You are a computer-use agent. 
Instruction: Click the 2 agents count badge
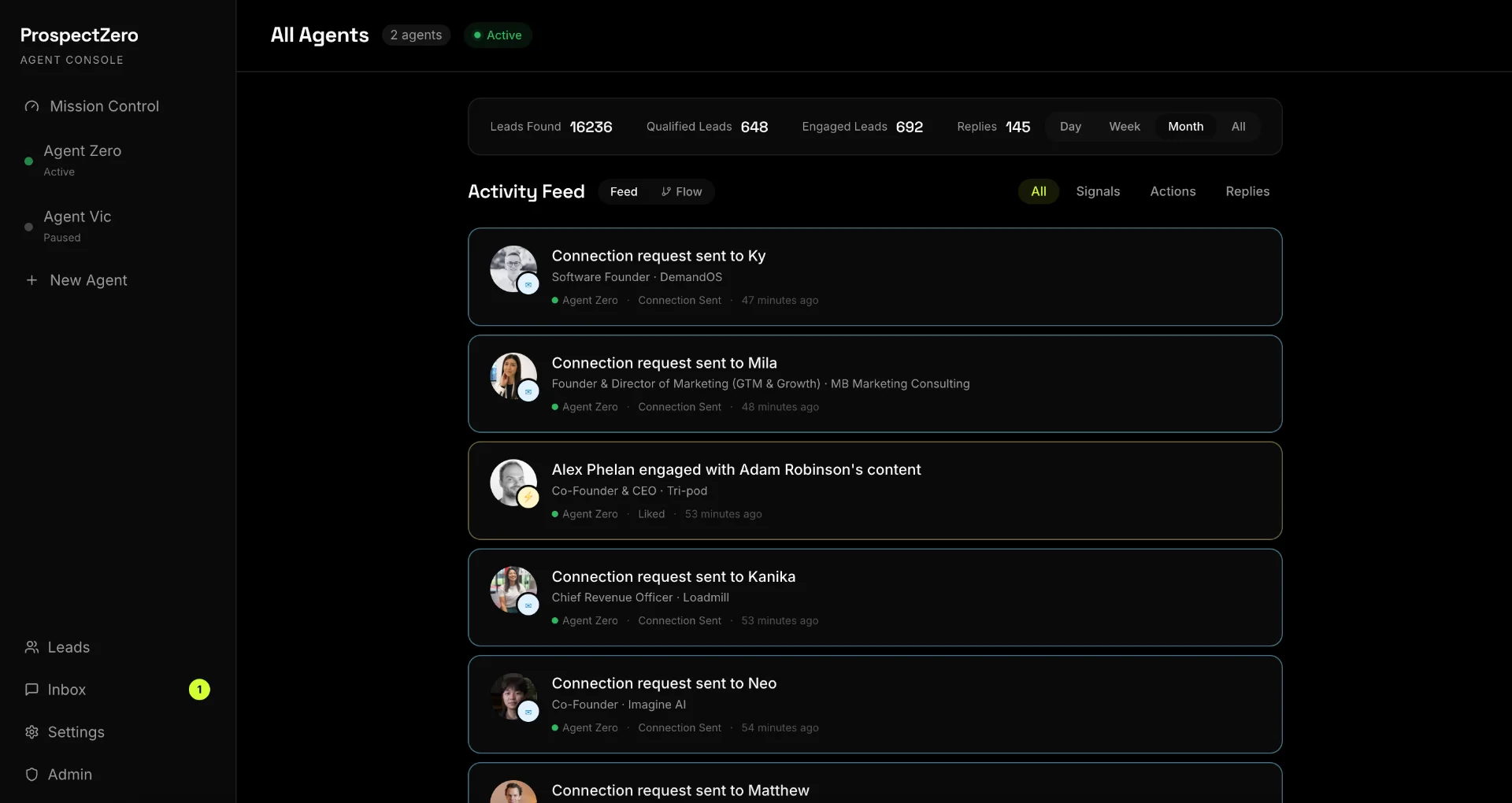point(416,35)
